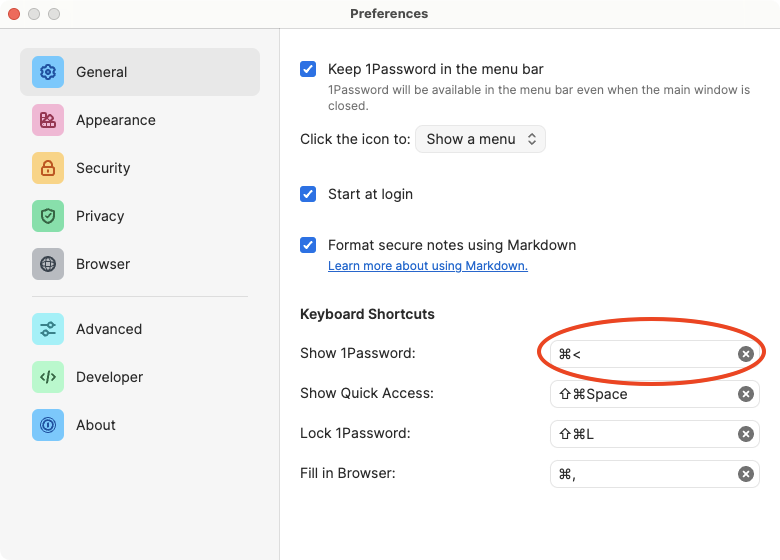Screen dimensions: 780x560
Task: Open the Developer code icon
Action: pos(48,377)
